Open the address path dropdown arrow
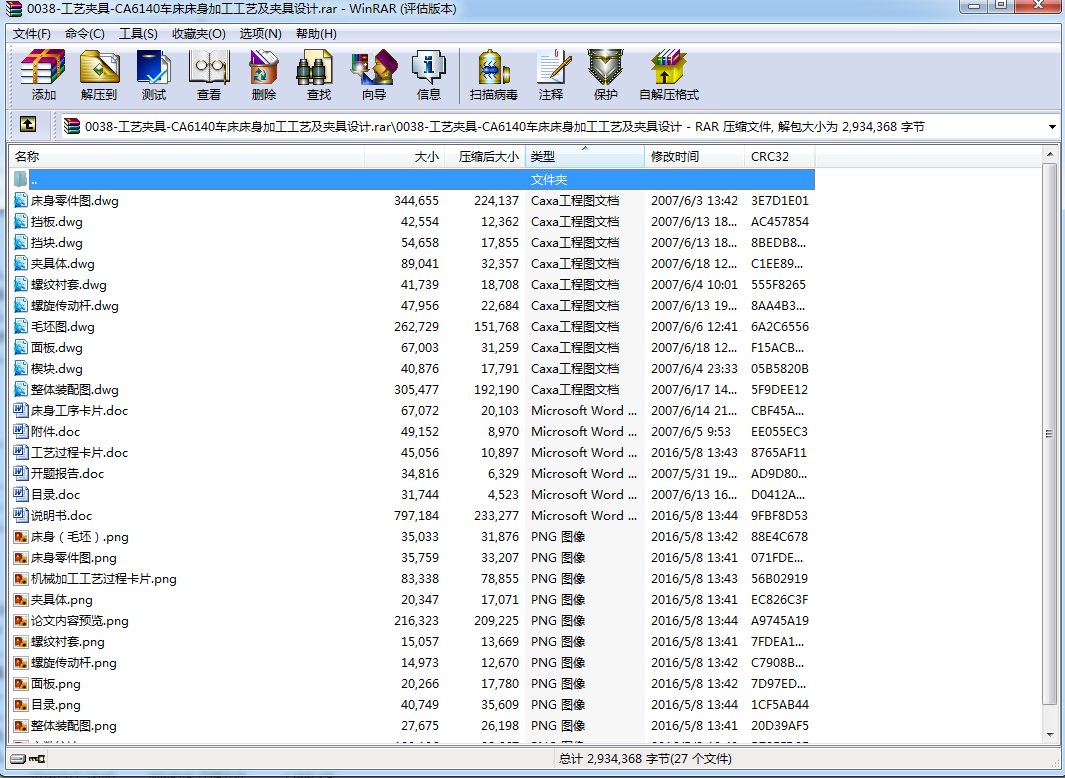Viewport: 1065px width, 778px height. point(1051,126)
